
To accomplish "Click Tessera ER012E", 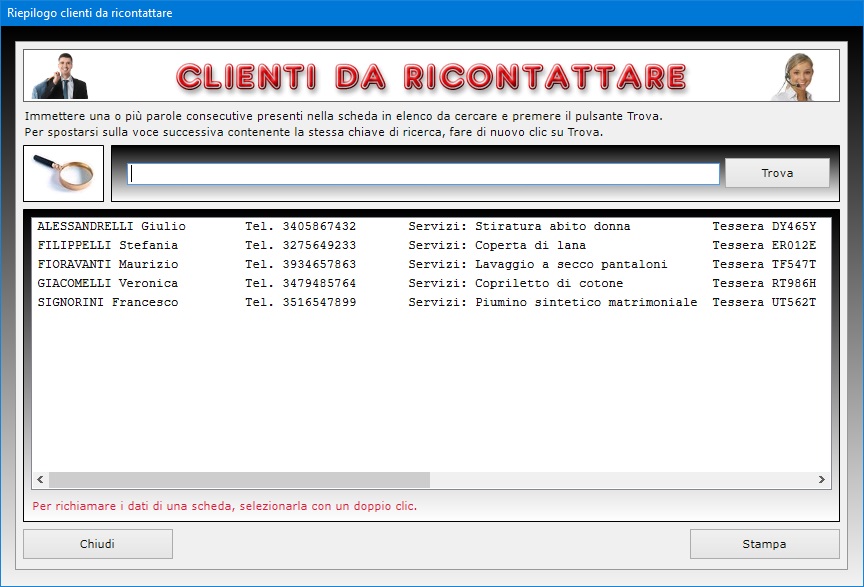I will click(x=764, y=245).
